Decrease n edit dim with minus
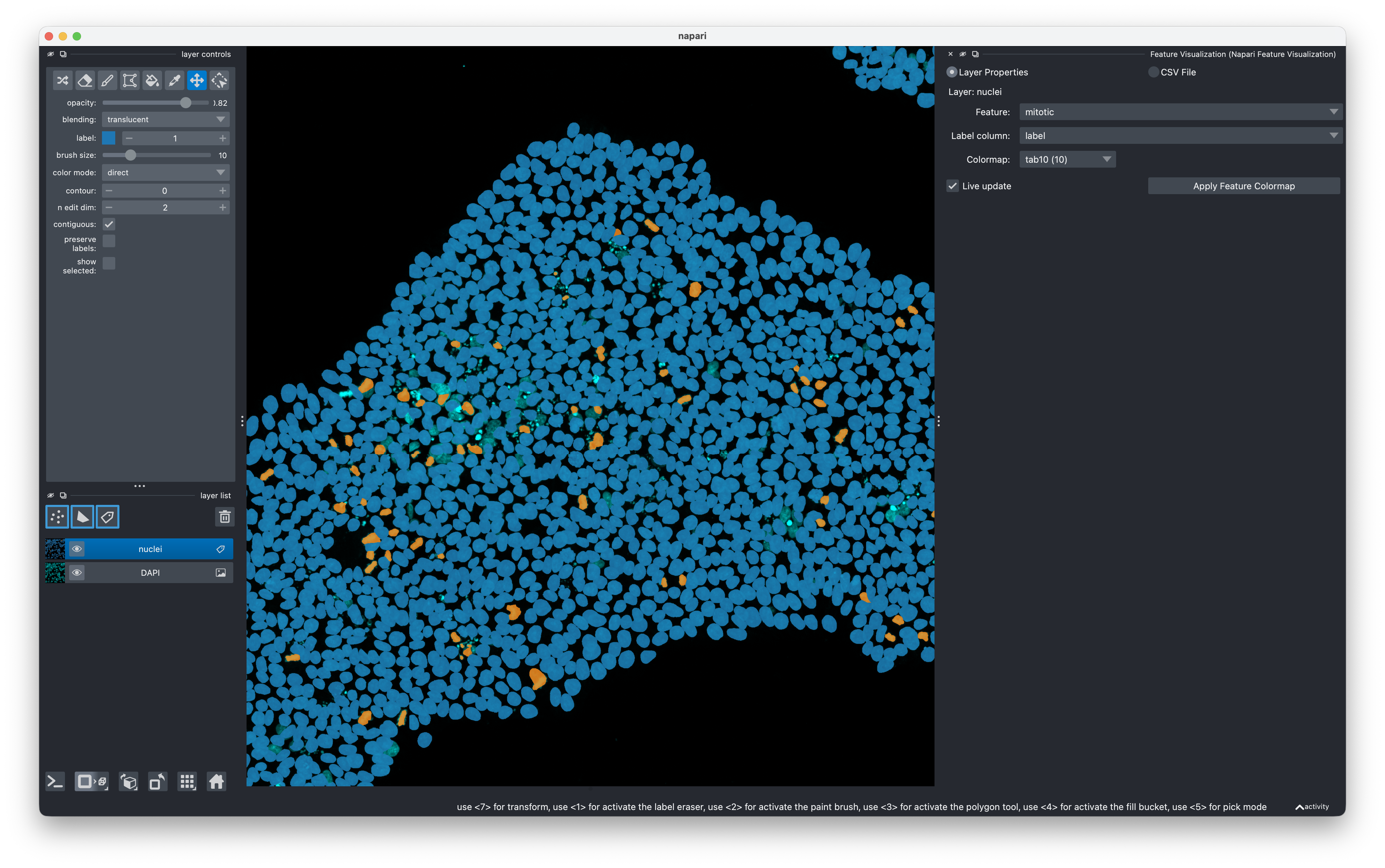The height and width of the screenshot is (868, 1385). (109, 208)
